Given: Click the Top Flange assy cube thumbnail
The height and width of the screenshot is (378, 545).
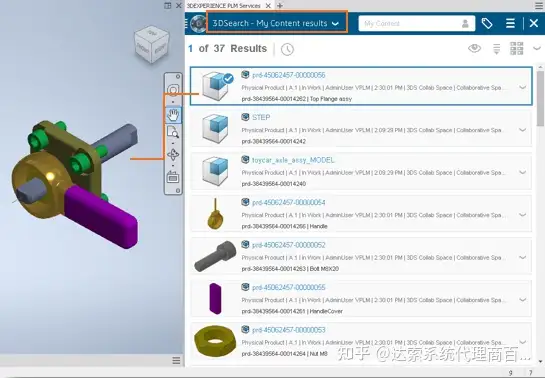Looking at the screenshot, I should 215,87.
